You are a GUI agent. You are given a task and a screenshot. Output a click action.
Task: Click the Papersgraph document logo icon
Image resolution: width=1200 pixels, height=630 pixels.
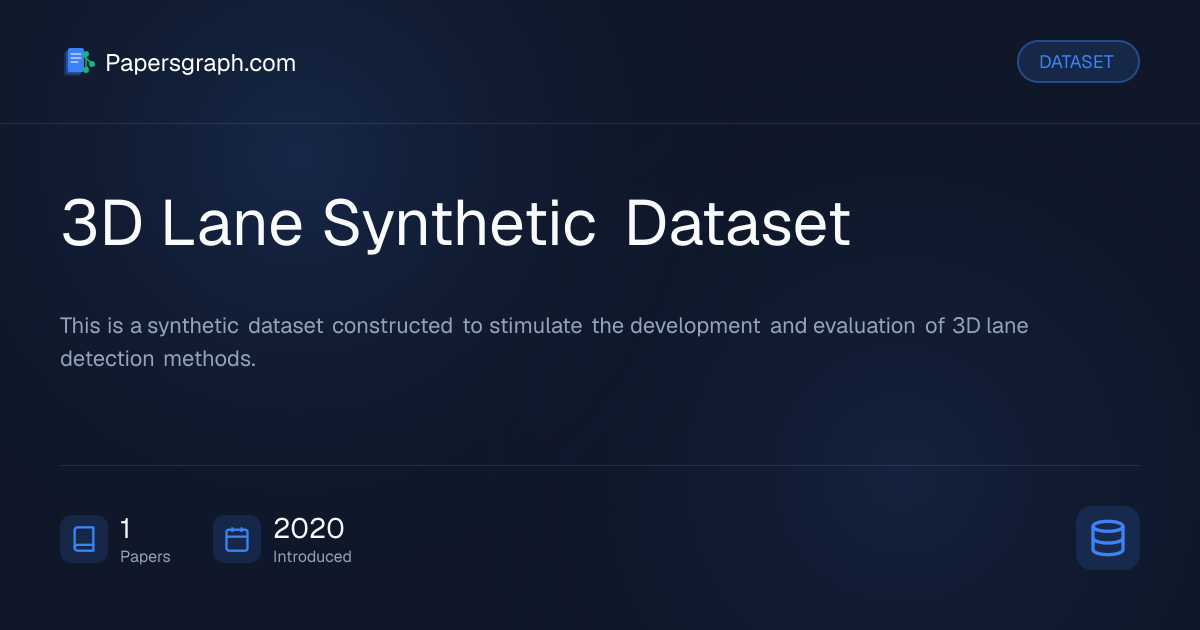[79, 62]
